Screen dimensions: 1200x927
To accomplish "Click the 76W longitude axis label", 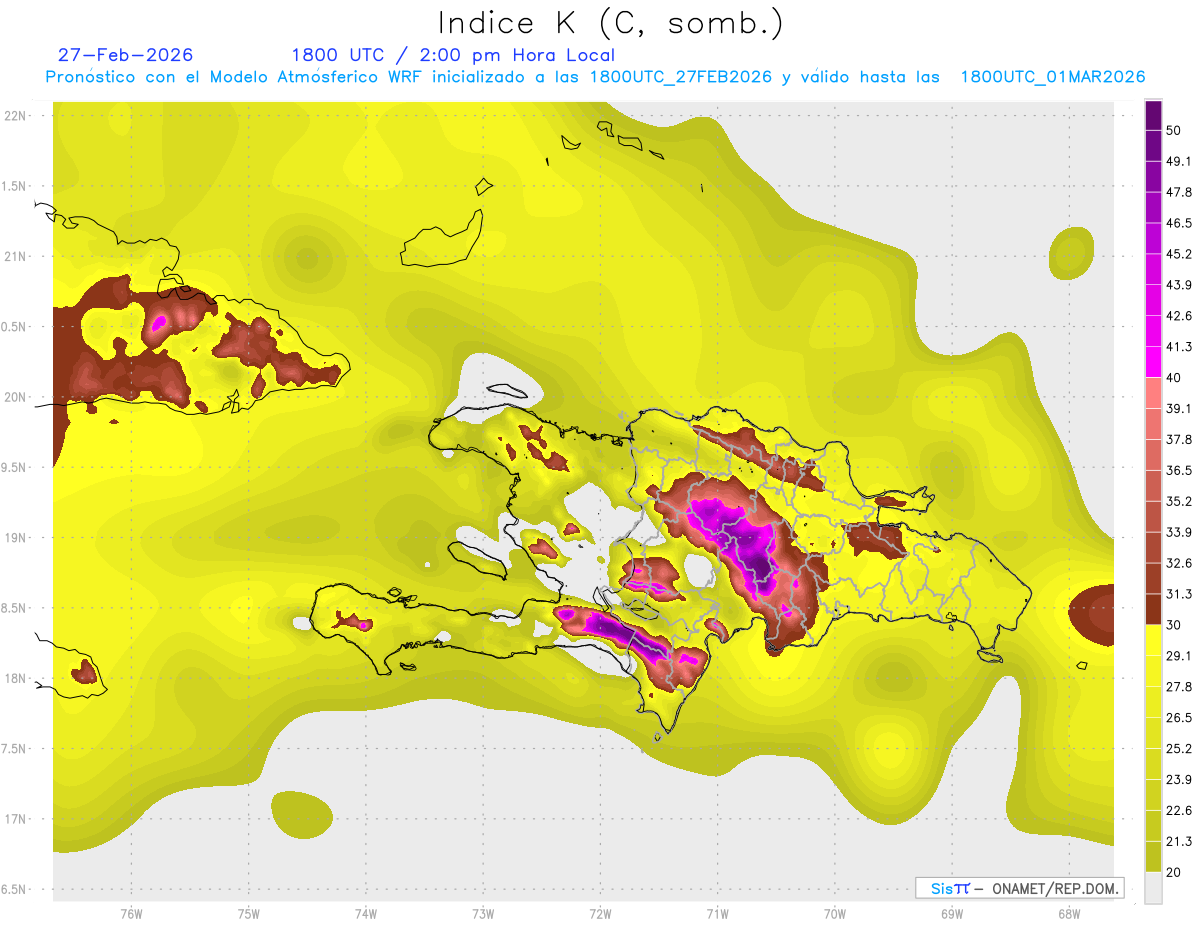I will tap(131, 913).
